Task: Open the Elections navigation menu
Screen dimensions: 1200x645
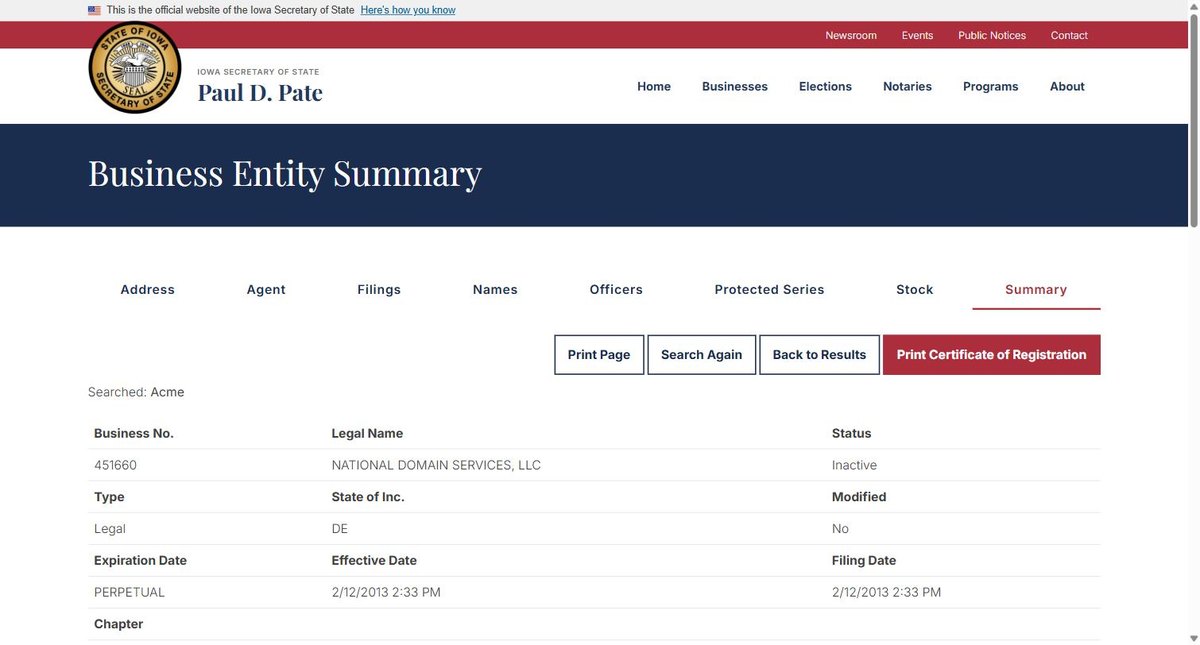Action: pyautogui.click(x=825, y=87)
